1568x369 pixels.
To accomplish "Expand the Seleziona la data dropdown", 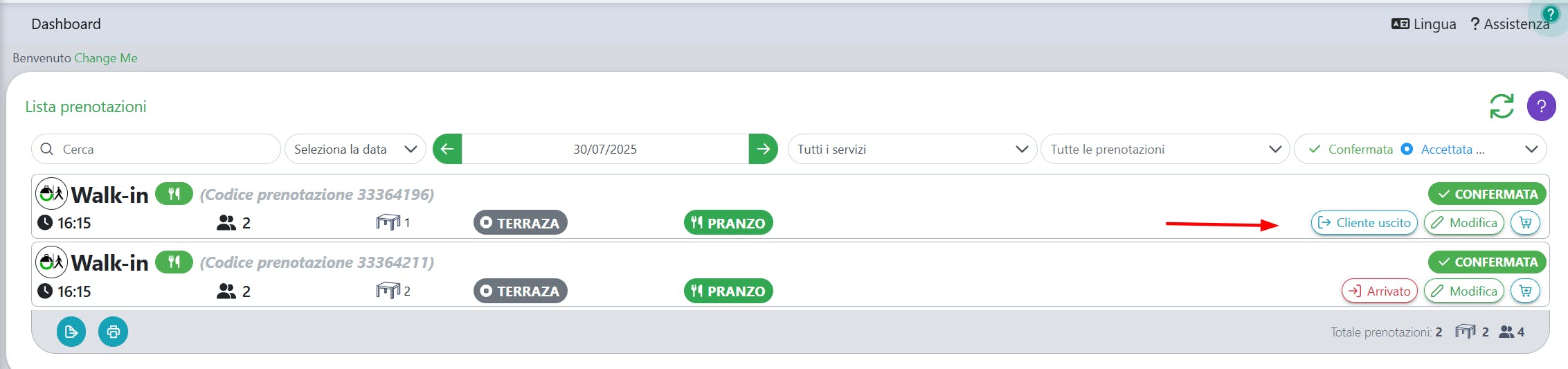I will [x=355, y=149].
